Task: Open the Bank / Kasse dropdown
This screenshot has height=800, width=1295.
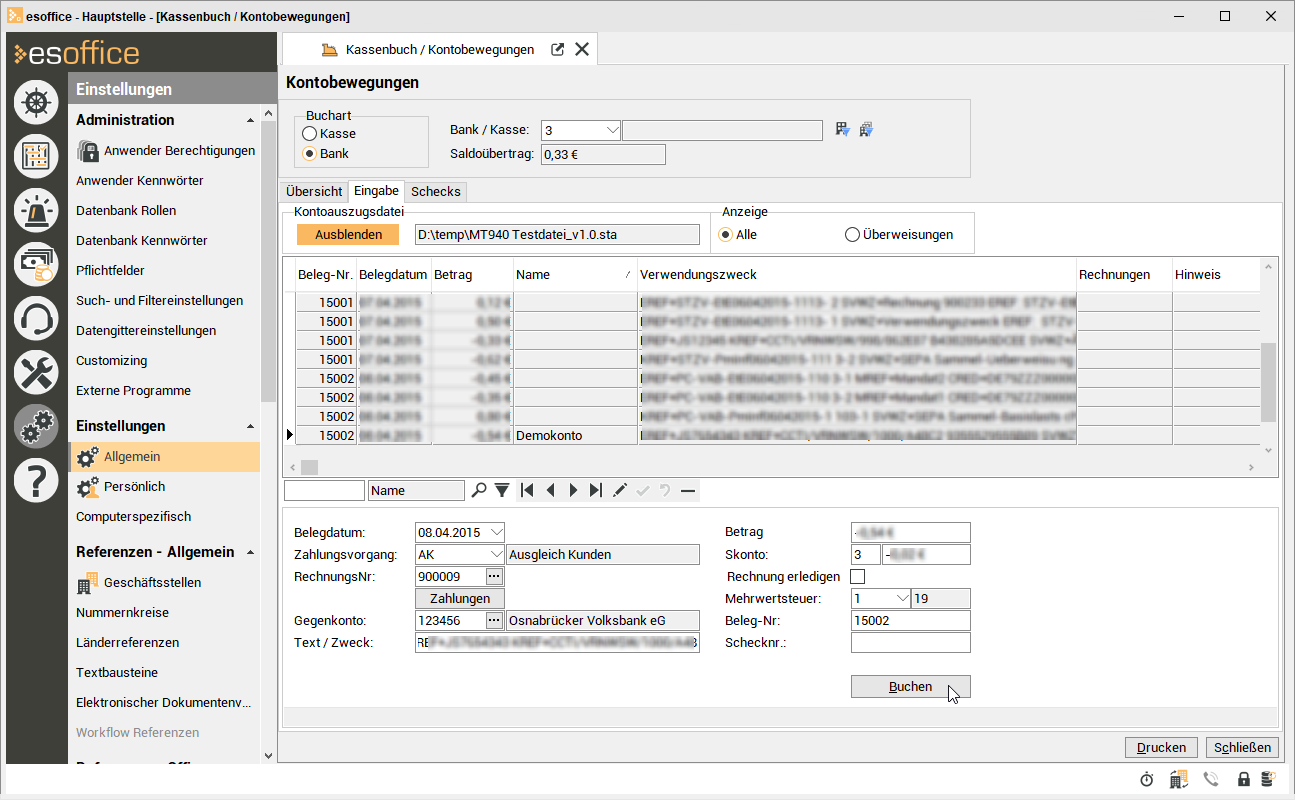Action: (x=611, y=130)
